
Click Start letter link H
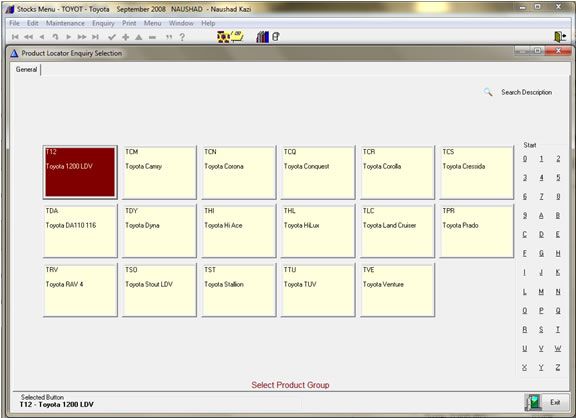tap(558, 253)
